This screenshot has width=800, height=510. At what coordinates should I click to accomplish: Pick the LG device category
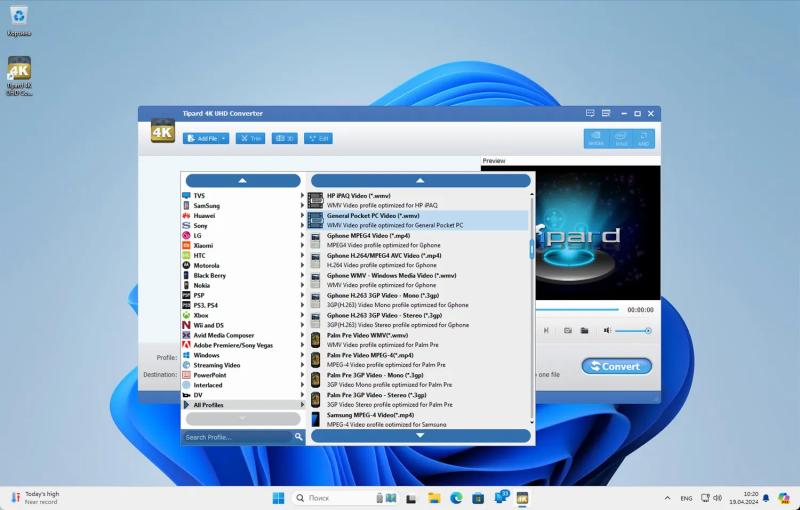pyautogui.click(x=243, y=236)
